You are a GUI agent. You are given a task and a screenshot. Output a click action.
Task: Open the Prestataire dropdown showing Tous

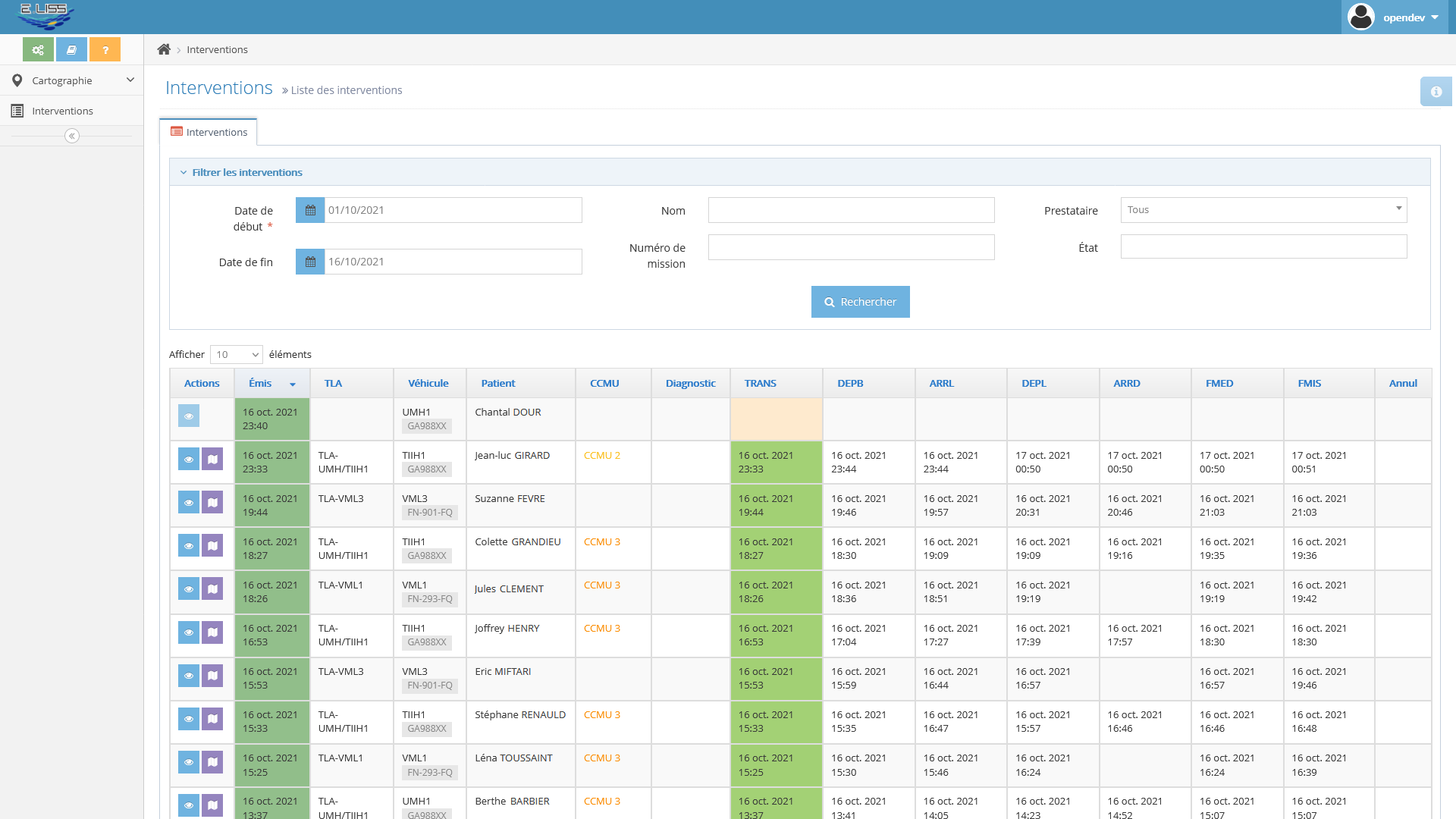(x=1263, y=210)
